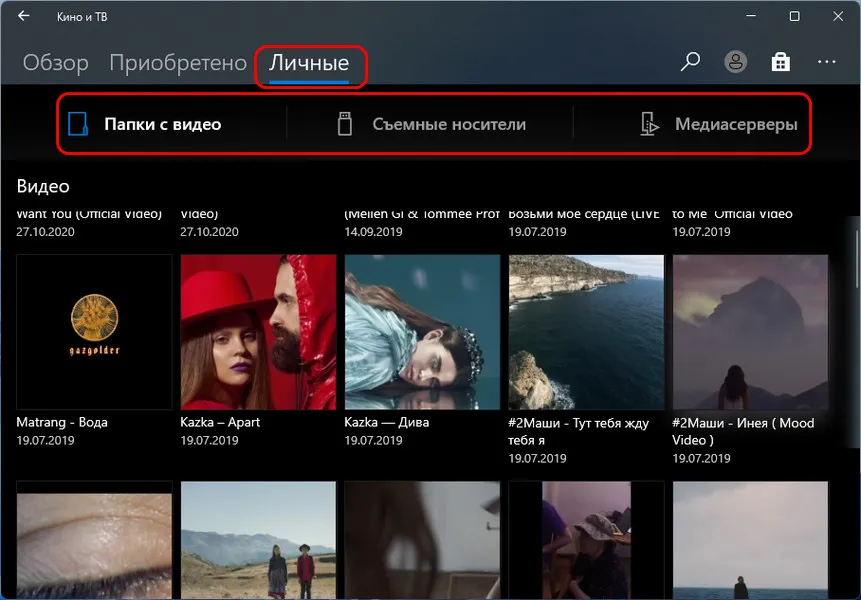Open the closed eye close-up thumbnail
This screenshot has width=861, height=600.
(94, 540)
